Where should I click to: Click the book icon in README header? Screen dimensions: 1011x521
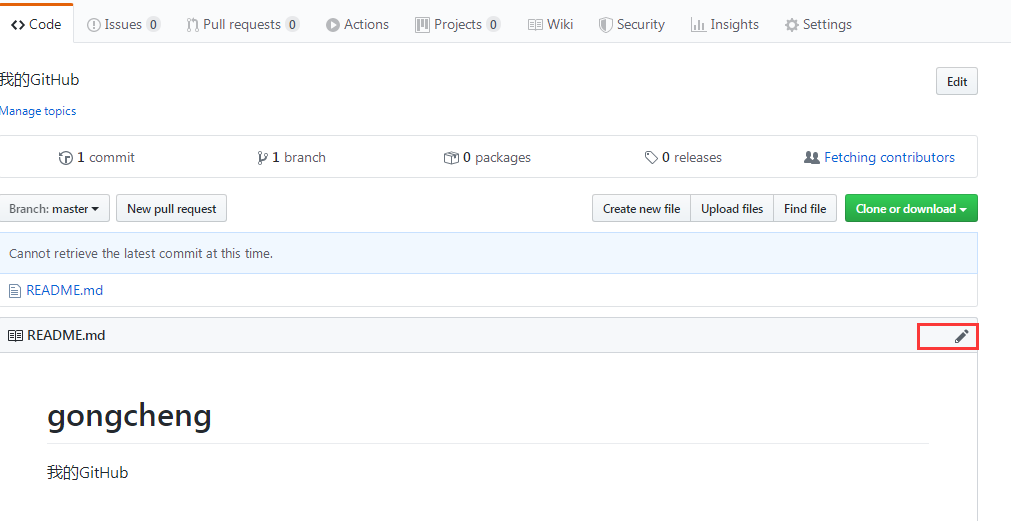point(15,335)
